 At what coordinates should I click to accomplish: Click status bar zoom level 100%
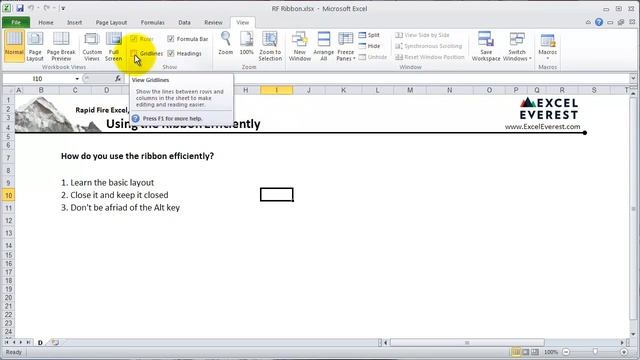tap(551, 352)
